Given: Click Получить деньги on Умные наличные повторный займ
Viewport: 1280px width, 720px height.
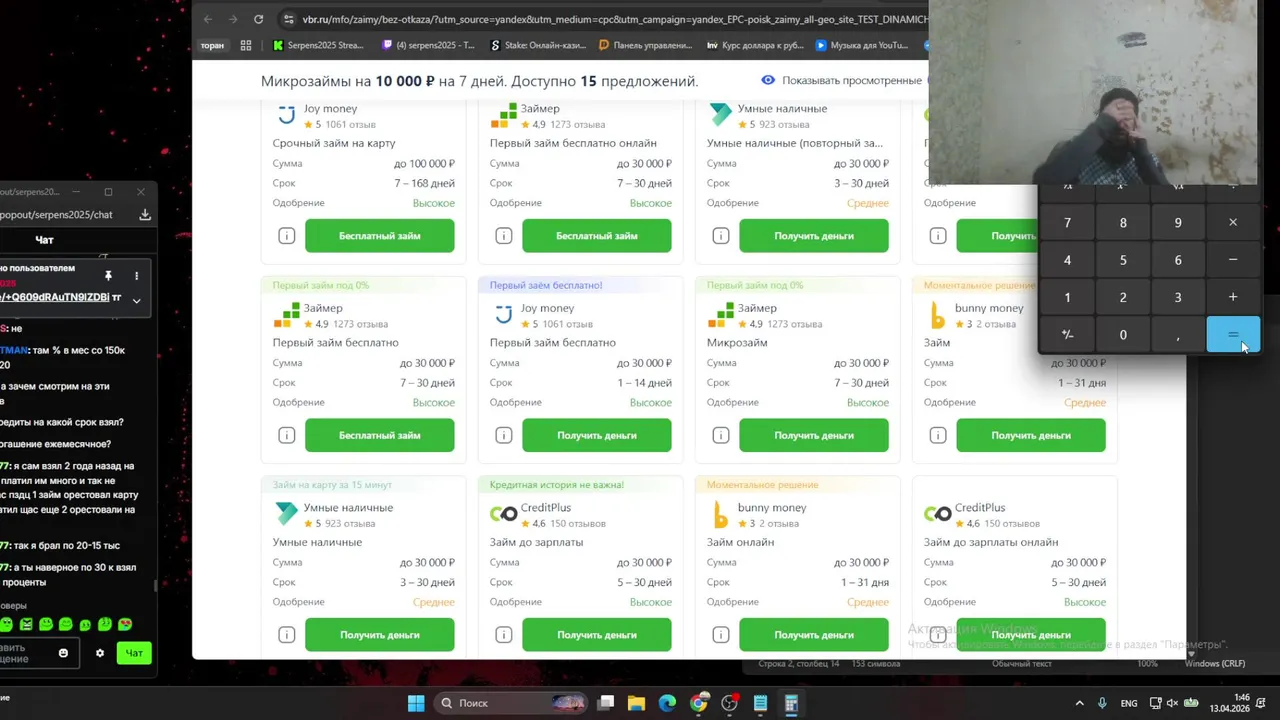Looking at the screenshot, I should tap(814, 236).
